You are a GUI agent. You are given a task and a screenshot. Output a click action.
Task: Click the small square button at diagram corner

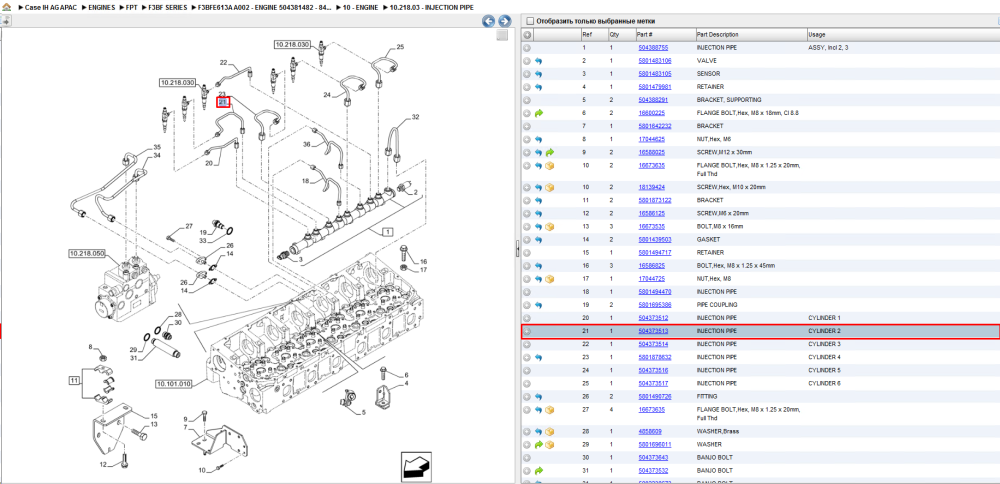tap(503, 35)
